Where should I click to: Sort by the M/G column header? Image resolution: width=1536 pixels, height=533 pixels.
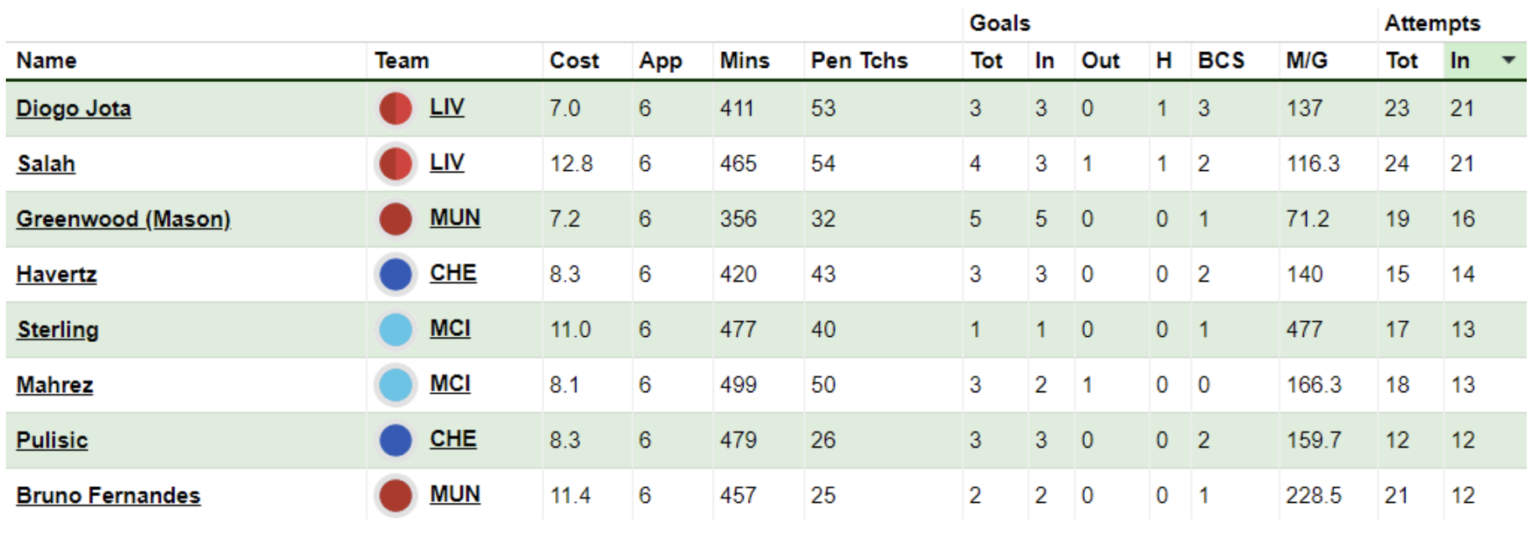1306,61
